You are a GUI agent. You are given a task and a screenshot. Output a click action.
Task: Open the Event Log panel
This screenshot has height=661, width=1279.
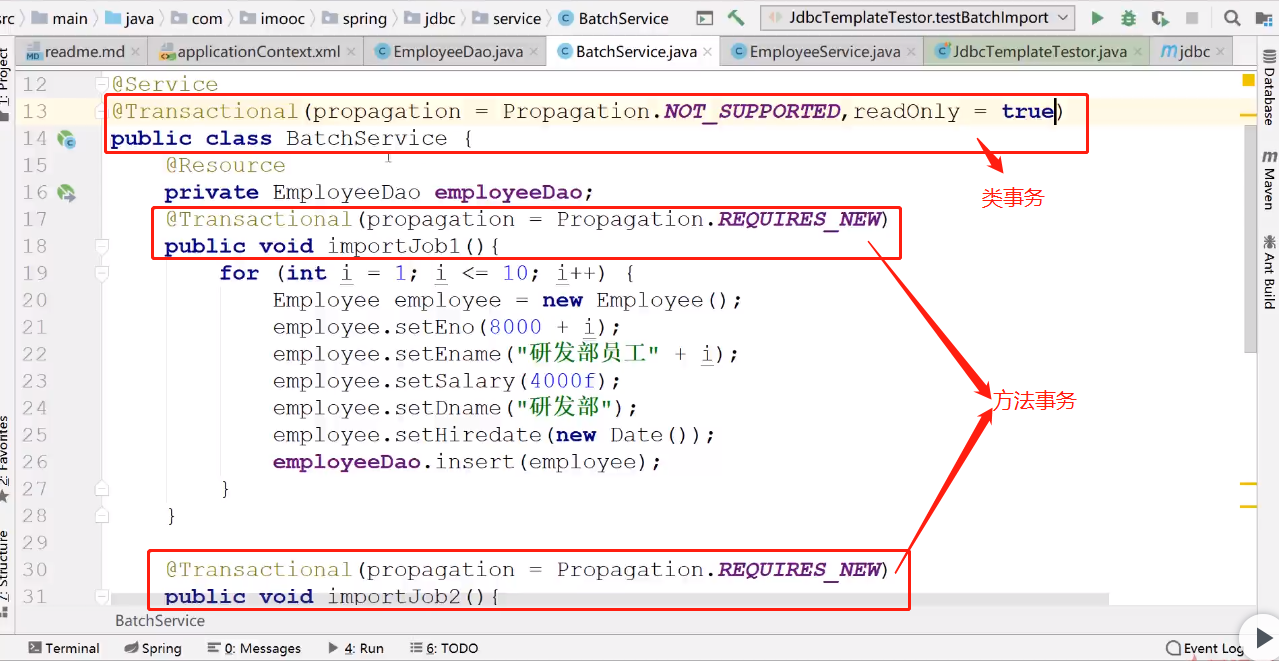[1204, 648]
